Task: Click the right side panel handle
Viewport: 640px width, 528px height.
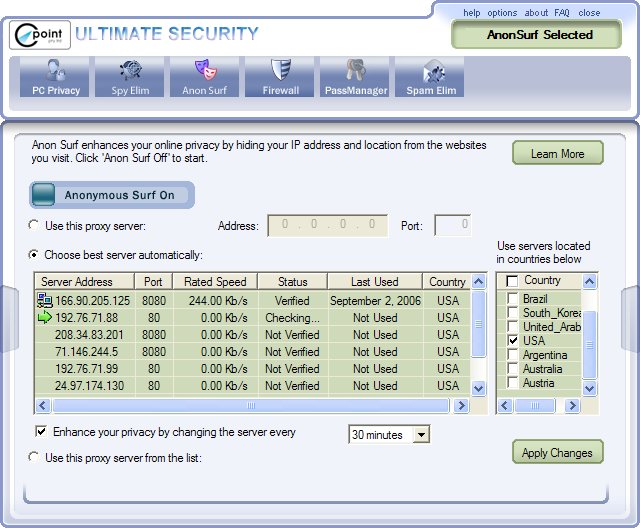Action: [631, 319]
